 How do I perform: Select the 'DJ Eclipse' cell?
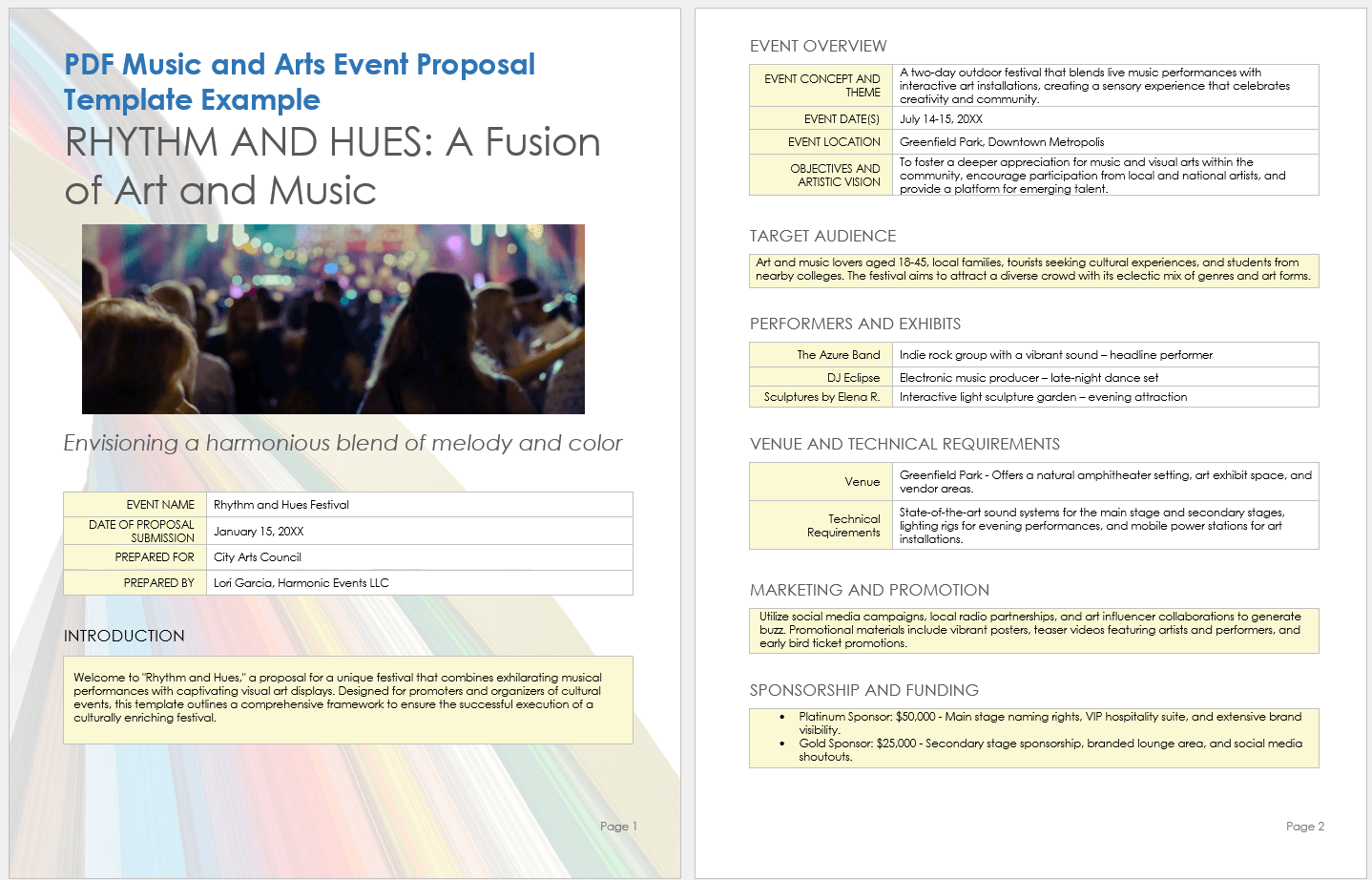(x=821, y=377)
